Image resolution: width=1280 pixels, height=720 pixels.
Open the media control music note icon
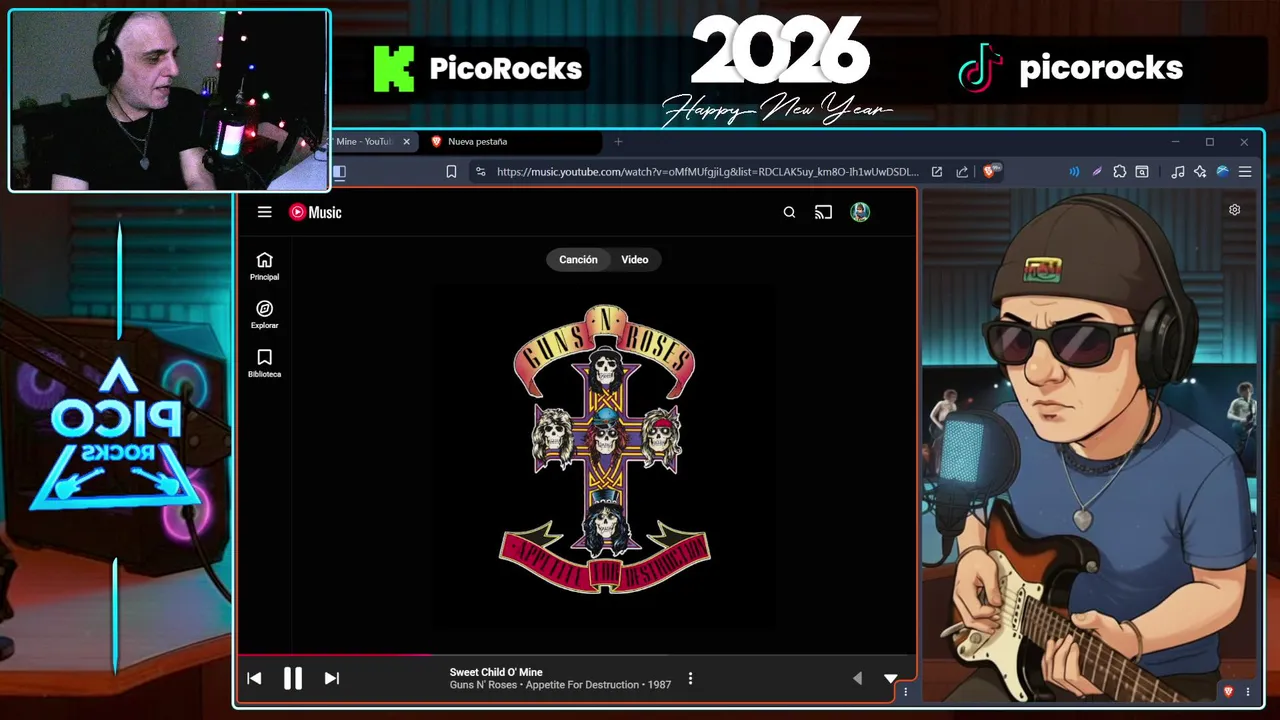[x=1178, y=172]
